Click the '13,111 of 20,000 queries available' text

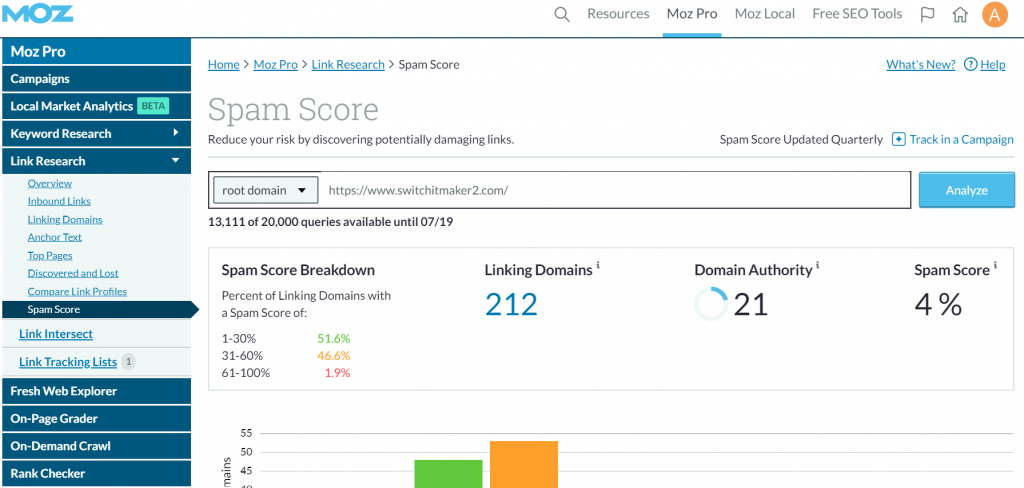coord(330,222)
